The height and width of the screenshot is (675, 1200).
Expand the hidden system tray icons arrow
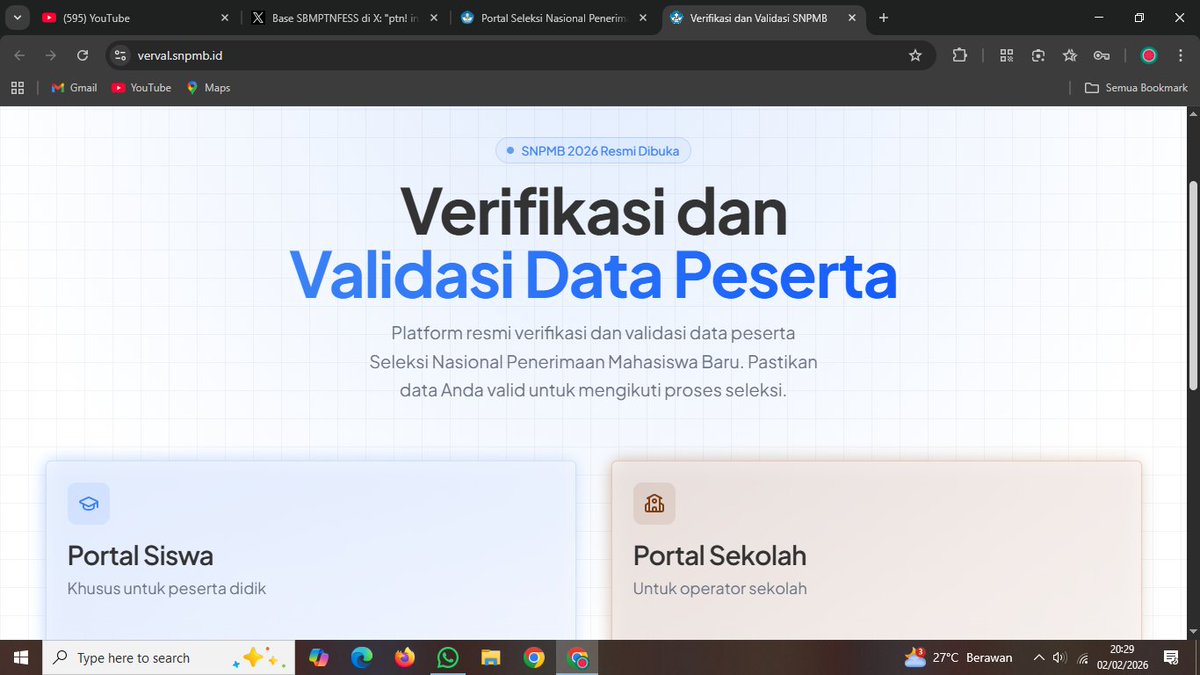click(x=1039, y=658)
